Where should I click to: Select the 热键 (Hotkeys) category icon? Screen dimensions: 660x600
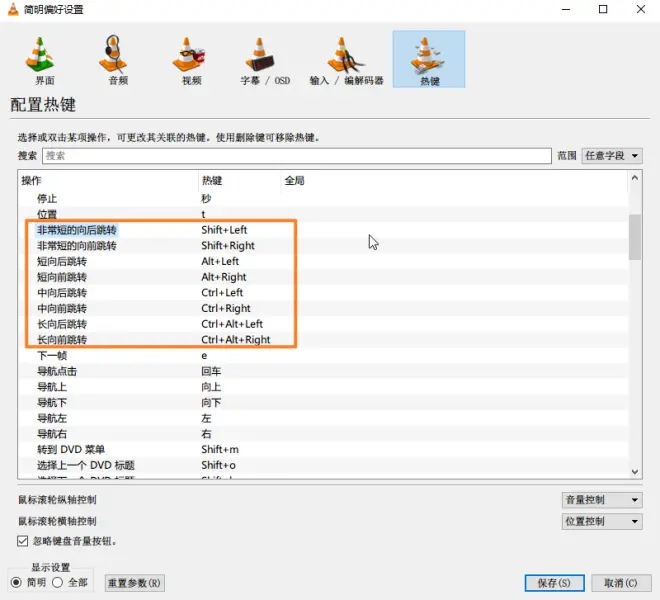click(x=429, y=59)
